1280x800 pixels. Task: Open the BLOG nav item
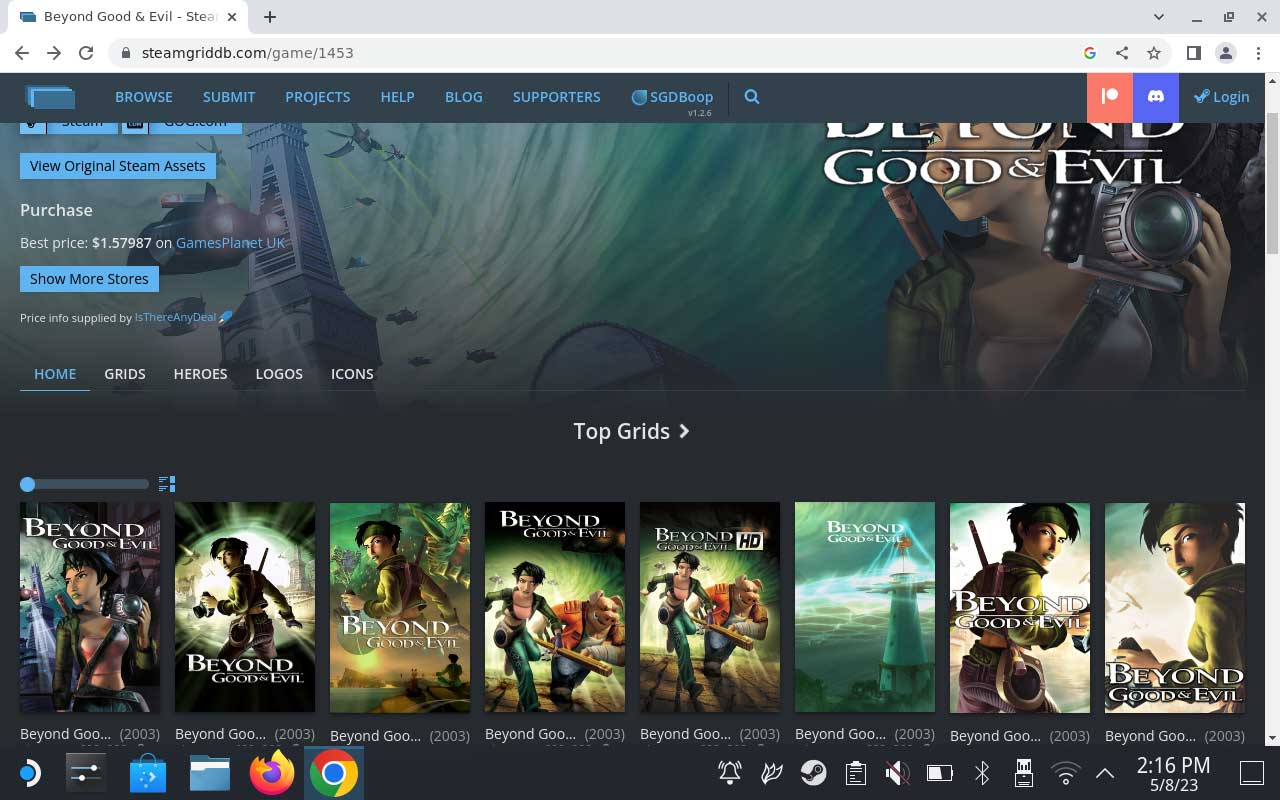(463, 97)
